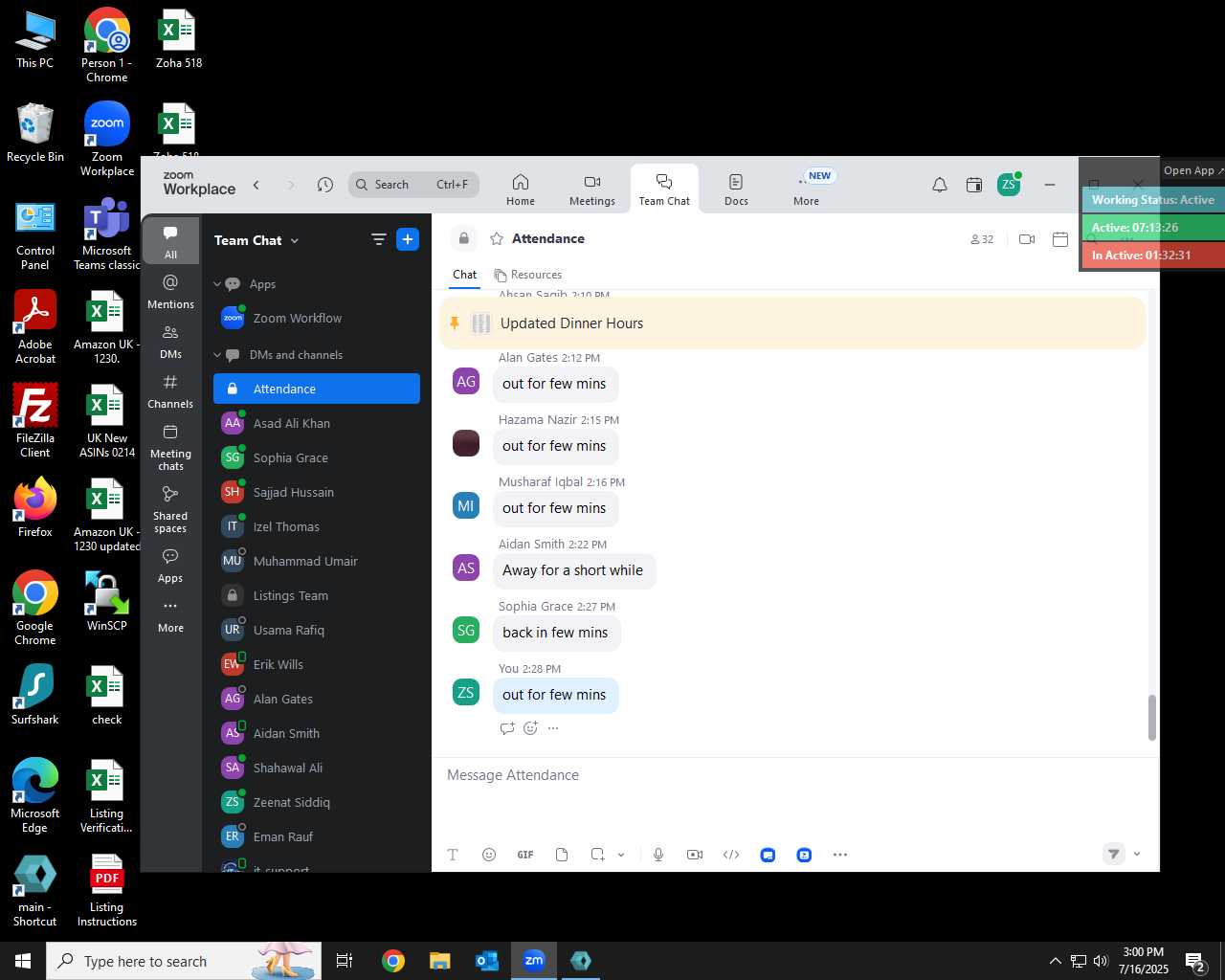Open More in the left sidebar
Viewport: 1225px width, 980px height.
(x=170, y=615)
